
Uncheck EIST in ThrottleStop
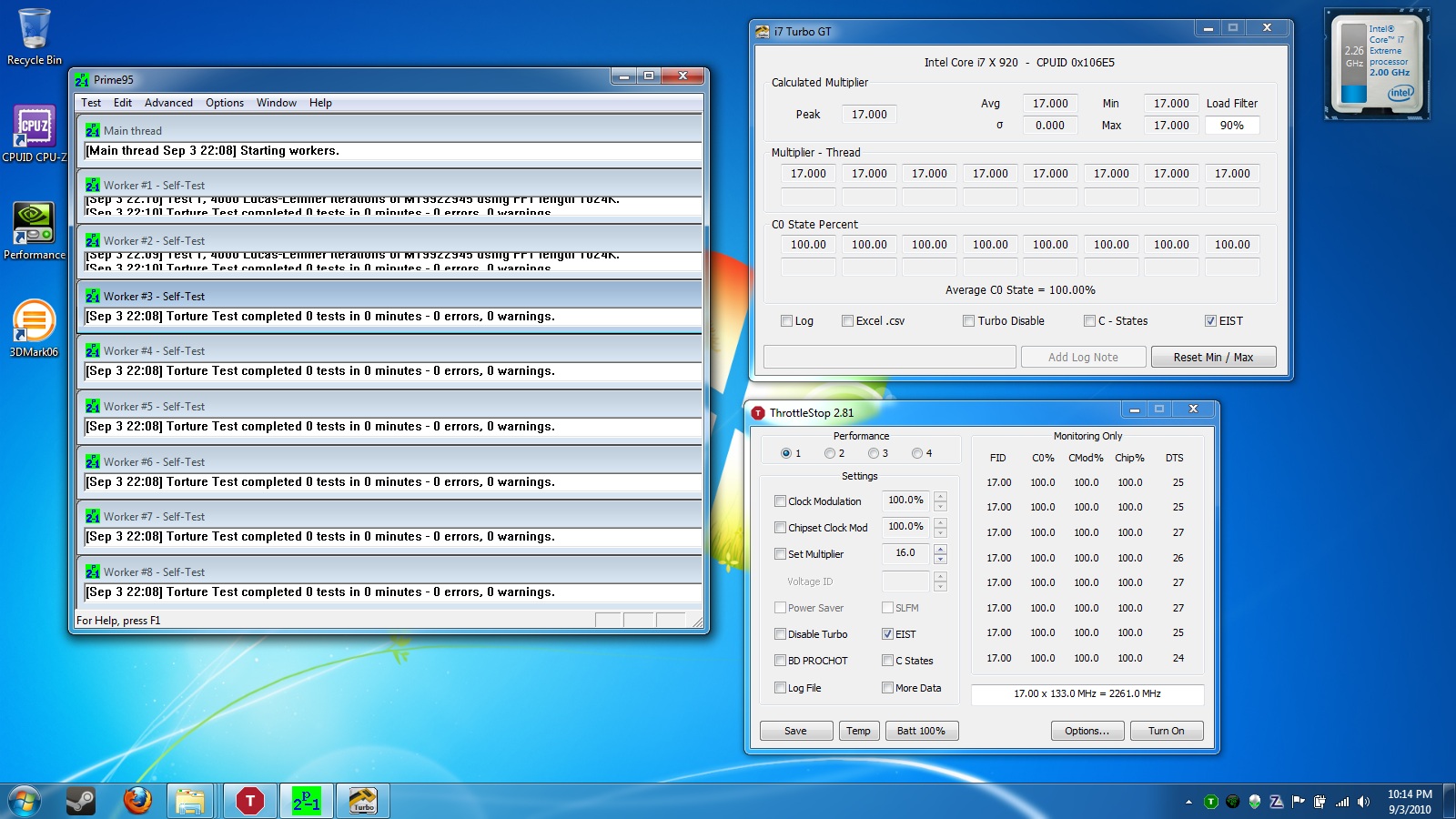pyautogui.click(x=887, y=633)
